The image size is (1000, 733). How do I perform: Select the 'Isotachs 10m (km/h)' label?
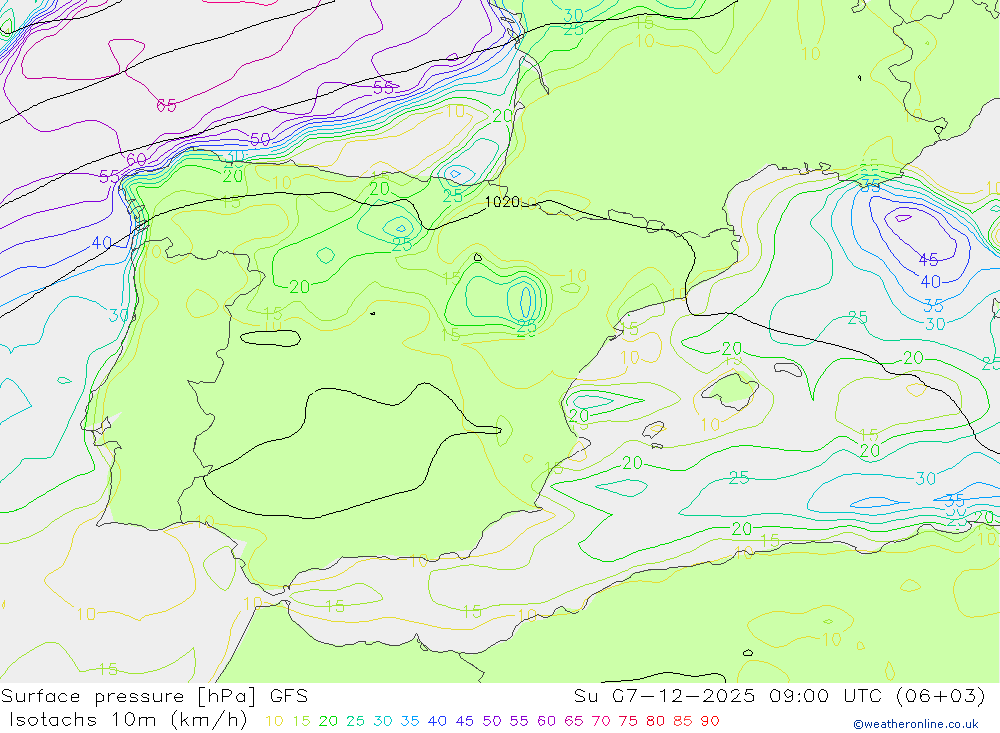pyautogui.click(x=128, y=720)
